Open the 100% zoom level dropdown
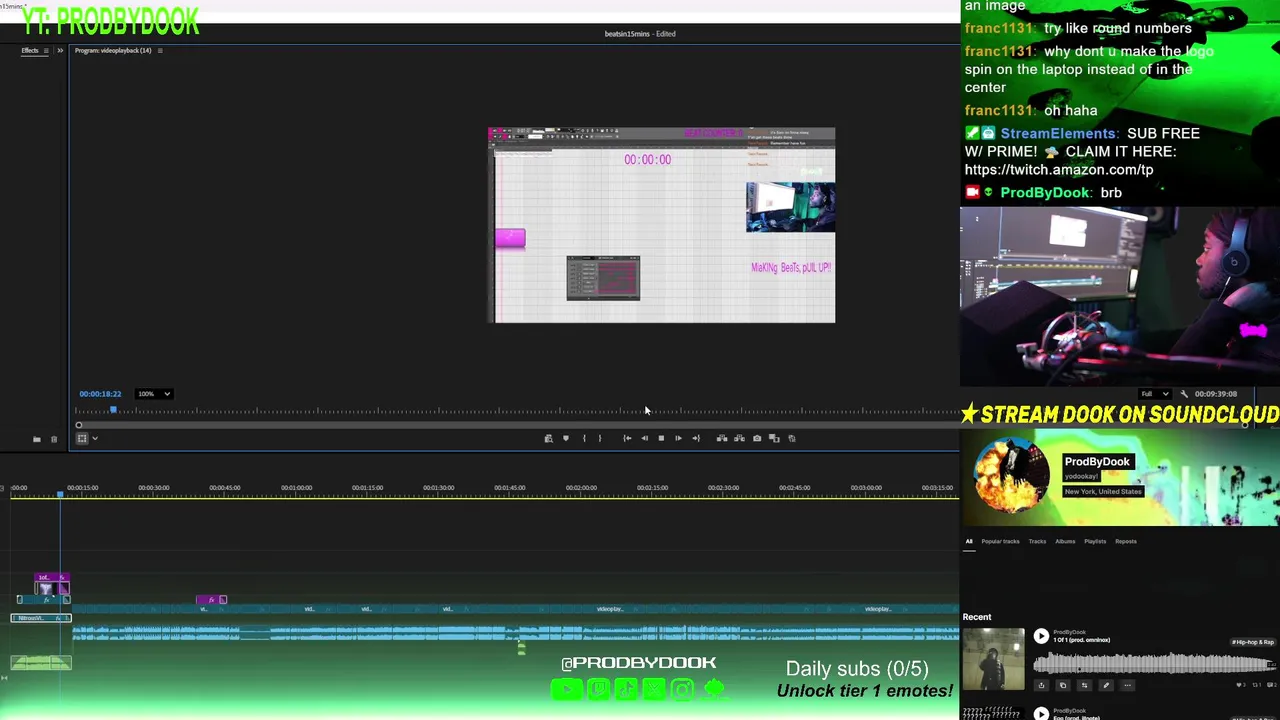The width and height of the screenshot is (1280, 720). point(154,394)
